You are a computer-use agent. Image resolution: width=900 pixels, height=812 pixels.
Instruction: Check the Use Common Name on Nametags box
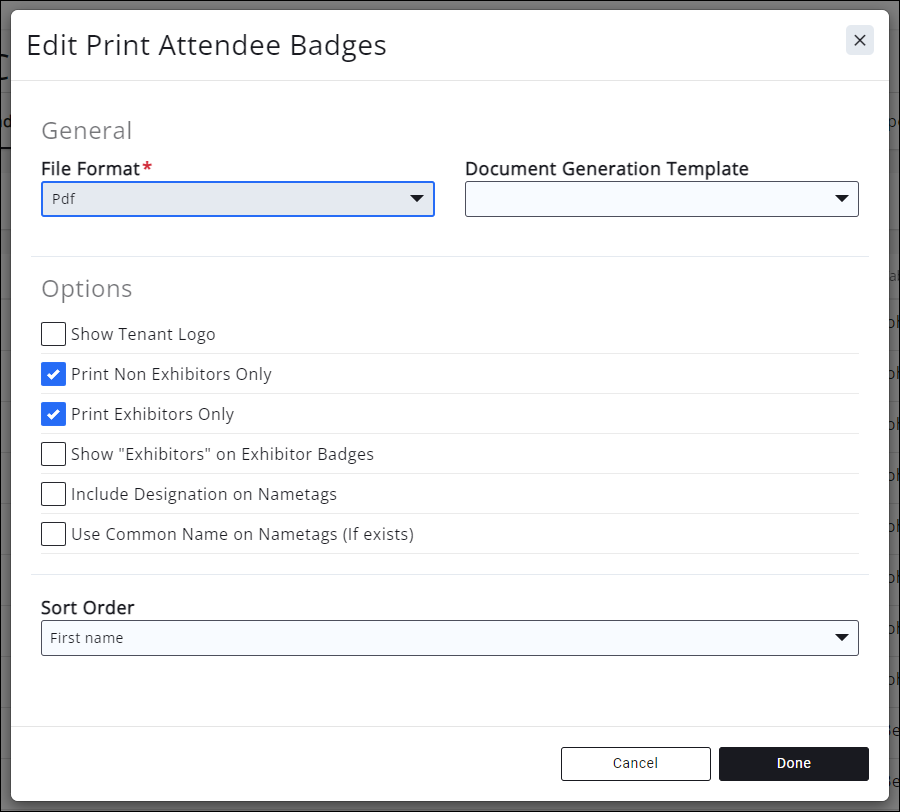tap(54, 534)
